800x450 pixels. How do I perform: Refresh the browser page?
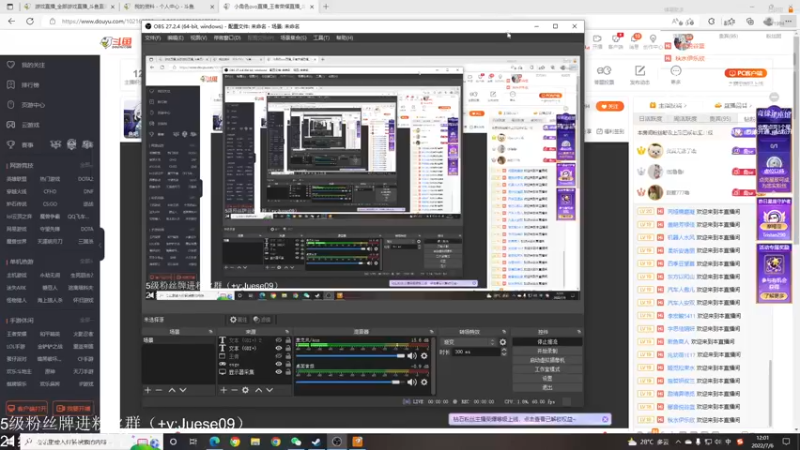click(x=30, y=21)
